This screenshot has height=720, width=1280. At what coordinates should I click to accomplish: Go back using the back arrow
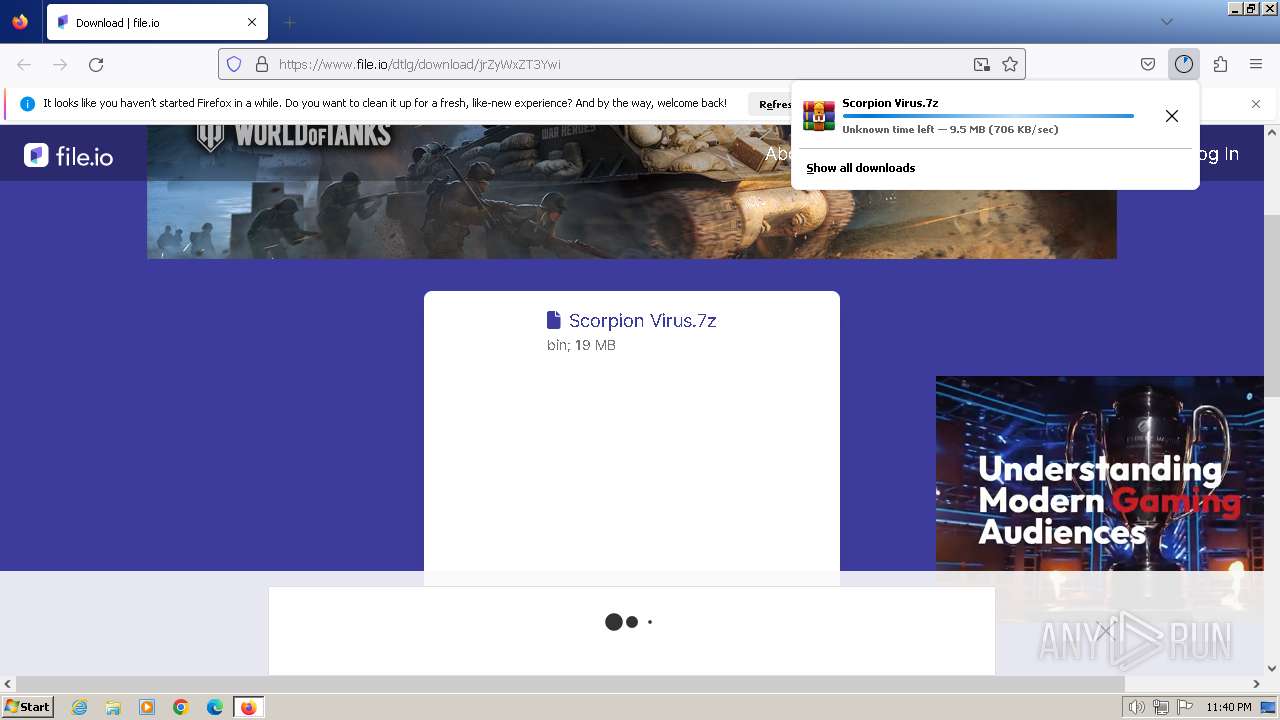point(24,64)
